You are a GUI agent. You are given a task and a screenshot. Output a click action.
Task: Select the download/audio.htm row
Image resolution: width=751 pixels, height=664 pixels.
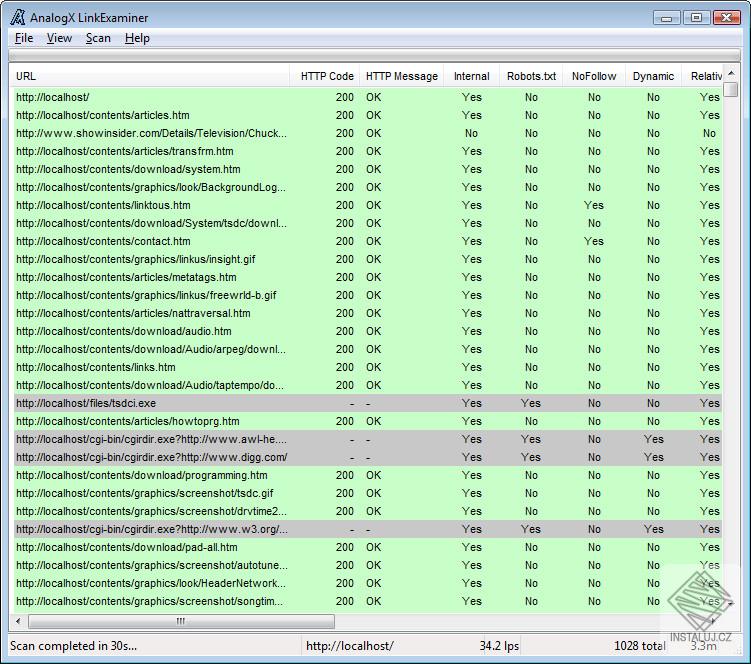pos(367,331)
